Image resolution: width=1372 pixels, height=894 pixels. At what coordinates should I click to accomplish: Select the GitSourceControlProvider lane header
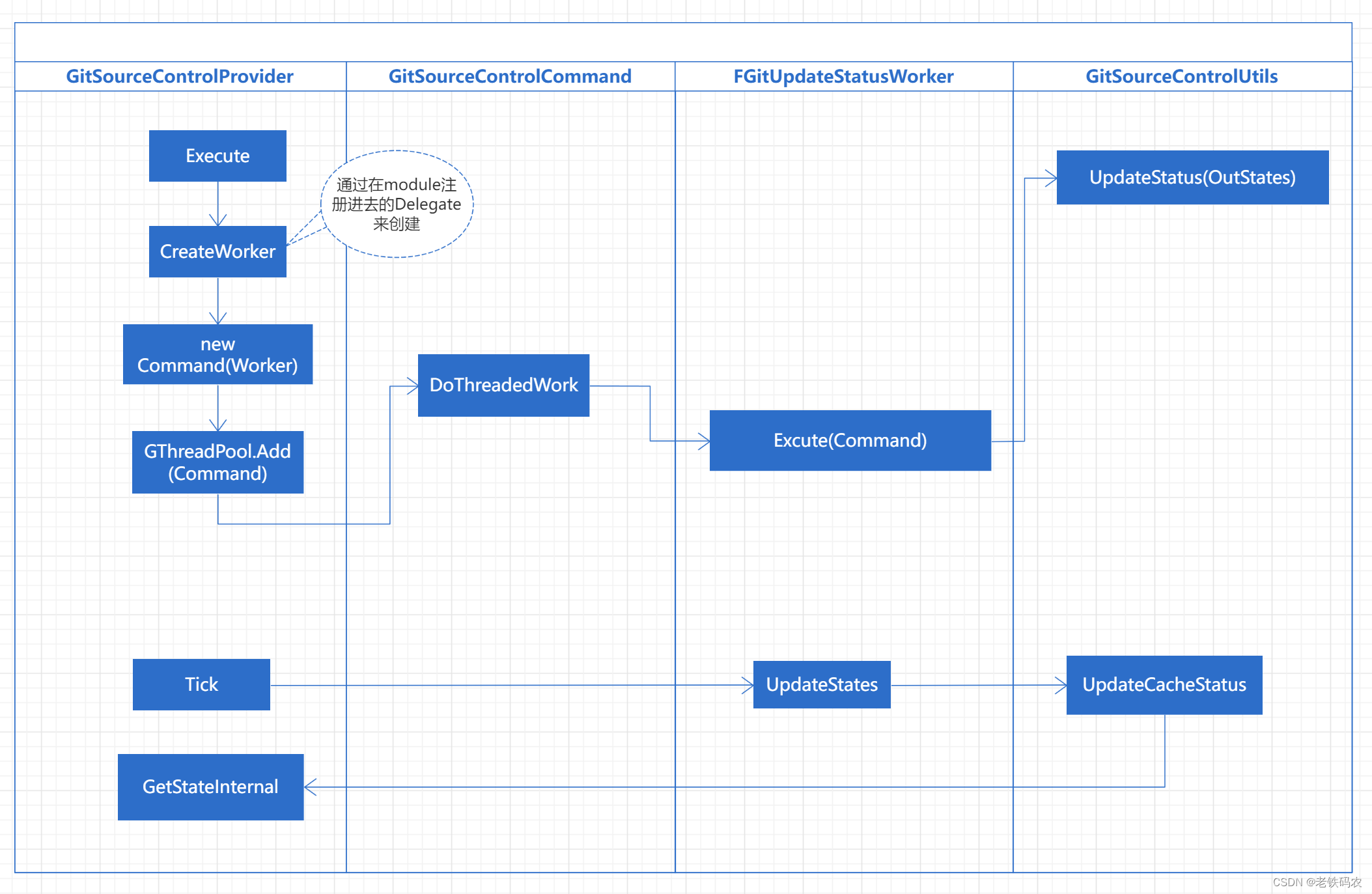click(180, 76)
